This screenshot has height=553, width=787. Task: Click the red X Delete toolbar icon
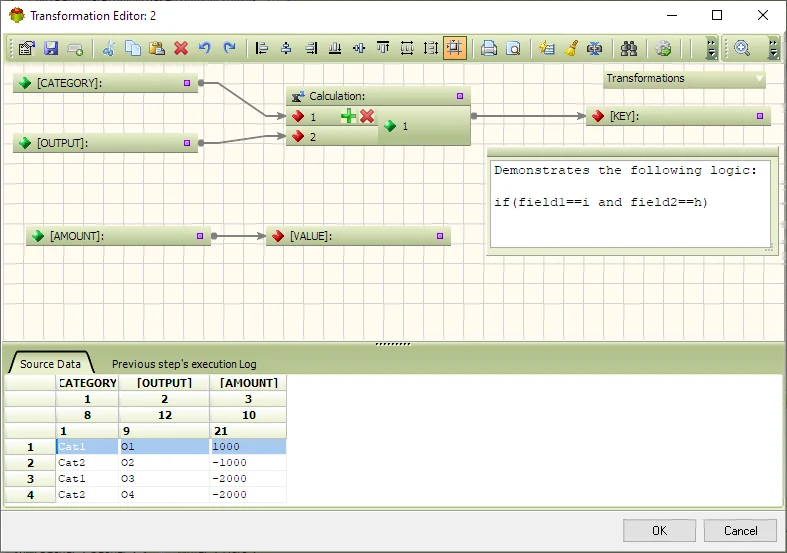[181, 48]
